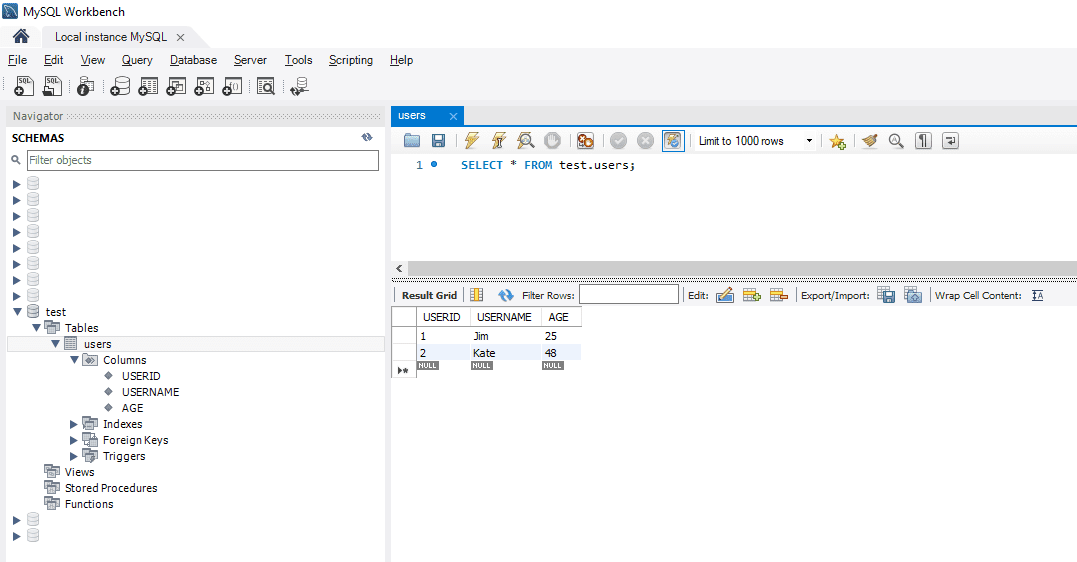Expand the Indexes node
This screenshot has width=1077, height=562.
pos(73,424)
